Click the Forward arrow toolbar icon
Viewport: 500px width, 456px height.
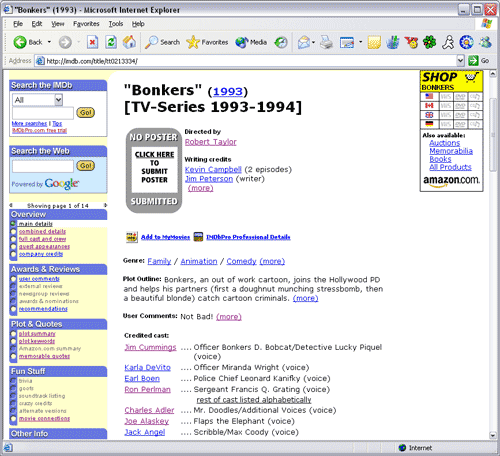[x=65, y=42]
